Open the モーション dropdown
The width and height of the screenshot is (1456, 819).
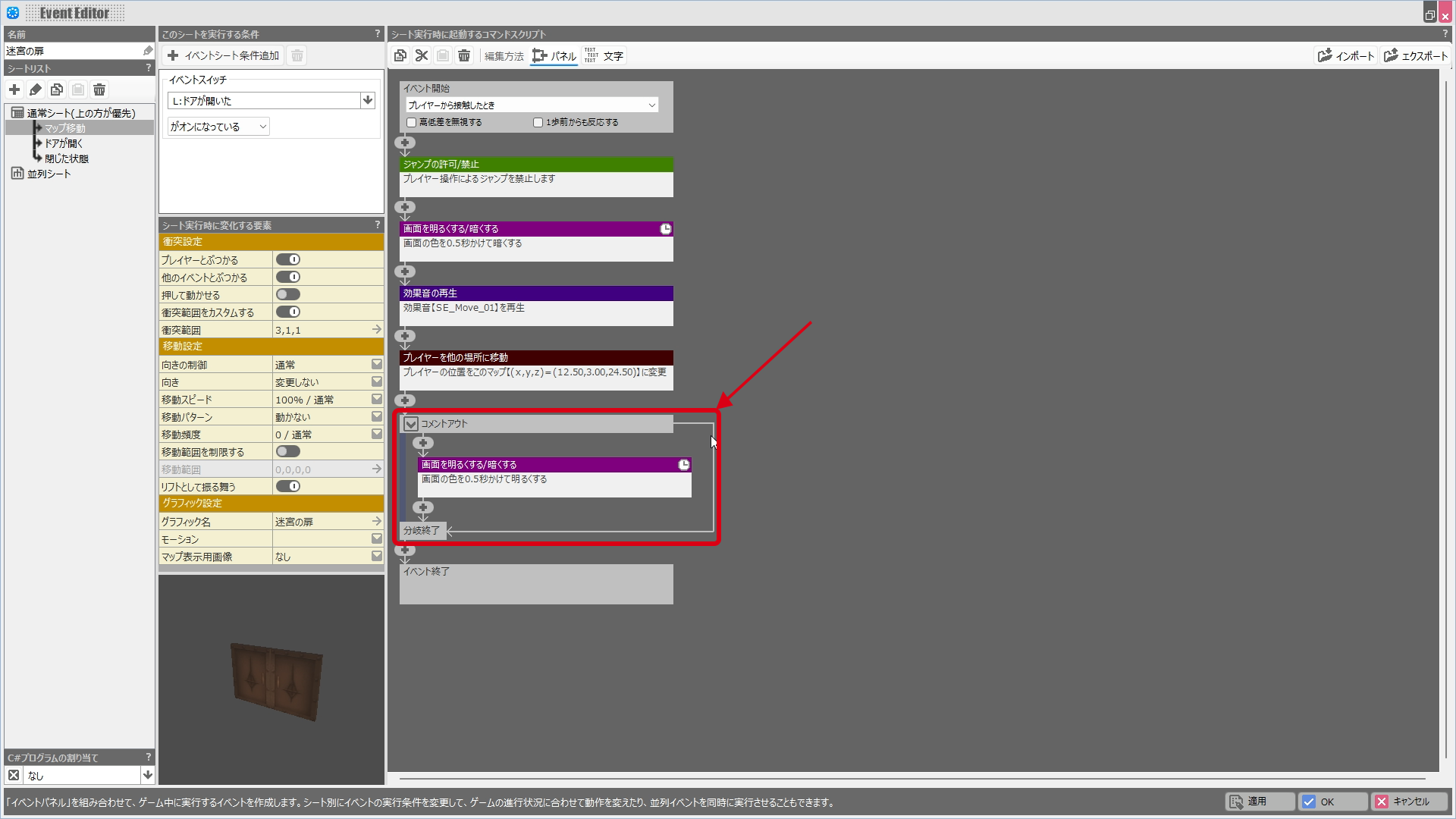click(377, 538)
